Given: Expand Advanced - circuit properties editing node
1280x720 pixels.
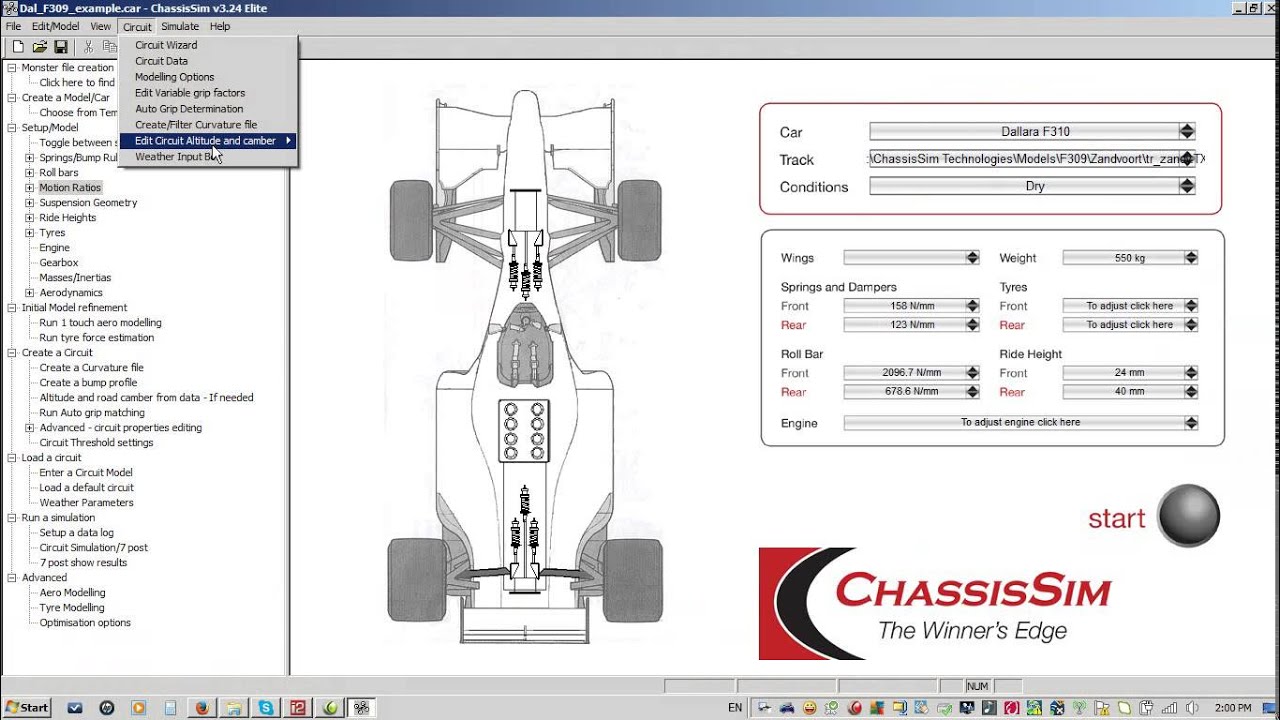Looking at the screenshot, I should point(30,428).
